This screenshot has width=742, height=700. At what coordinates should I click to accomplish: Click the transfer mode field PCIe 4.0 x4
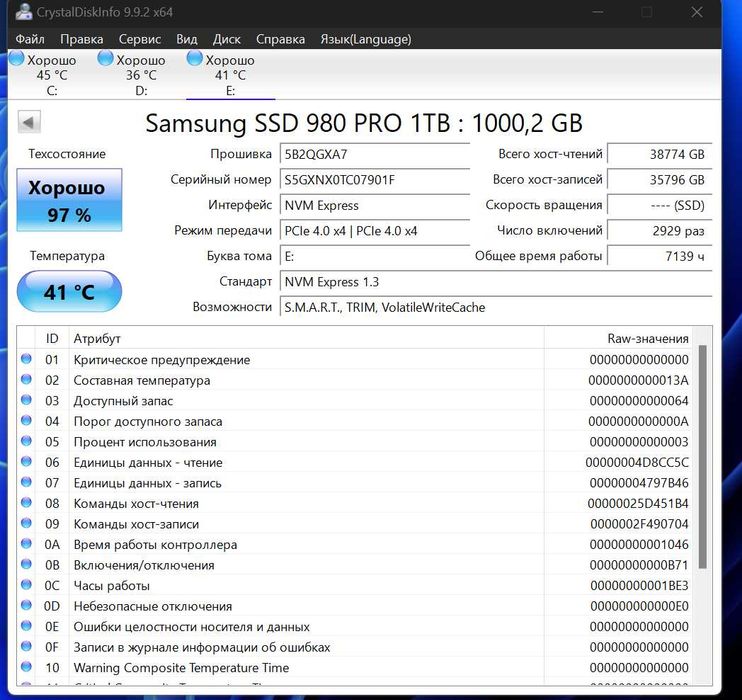click(x=375, y=231)
